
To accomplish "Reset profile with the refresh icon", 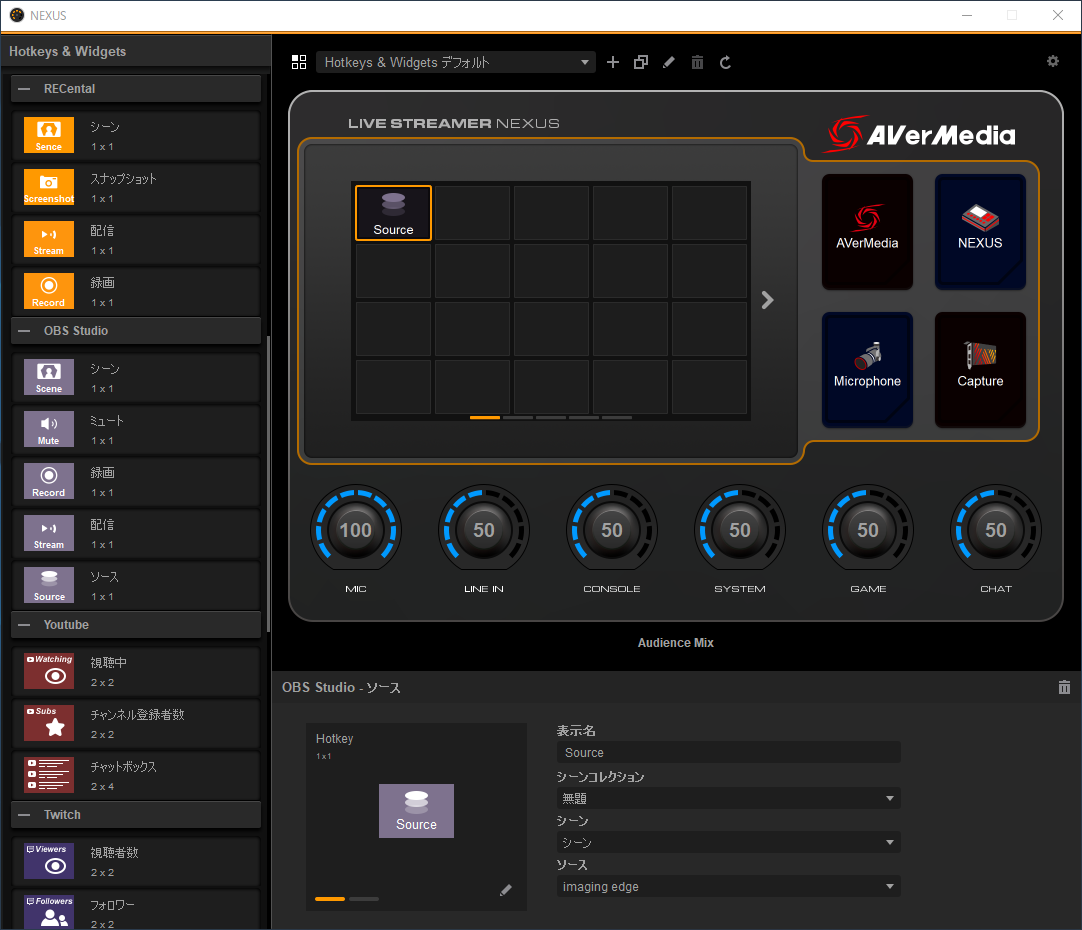I will tap(725, 62).
